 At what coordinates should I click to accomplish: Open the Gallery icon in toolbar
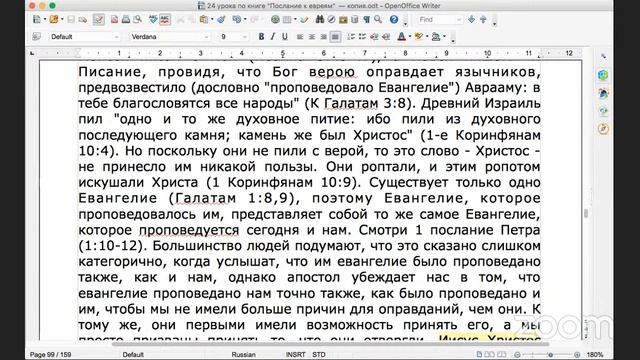343,19
